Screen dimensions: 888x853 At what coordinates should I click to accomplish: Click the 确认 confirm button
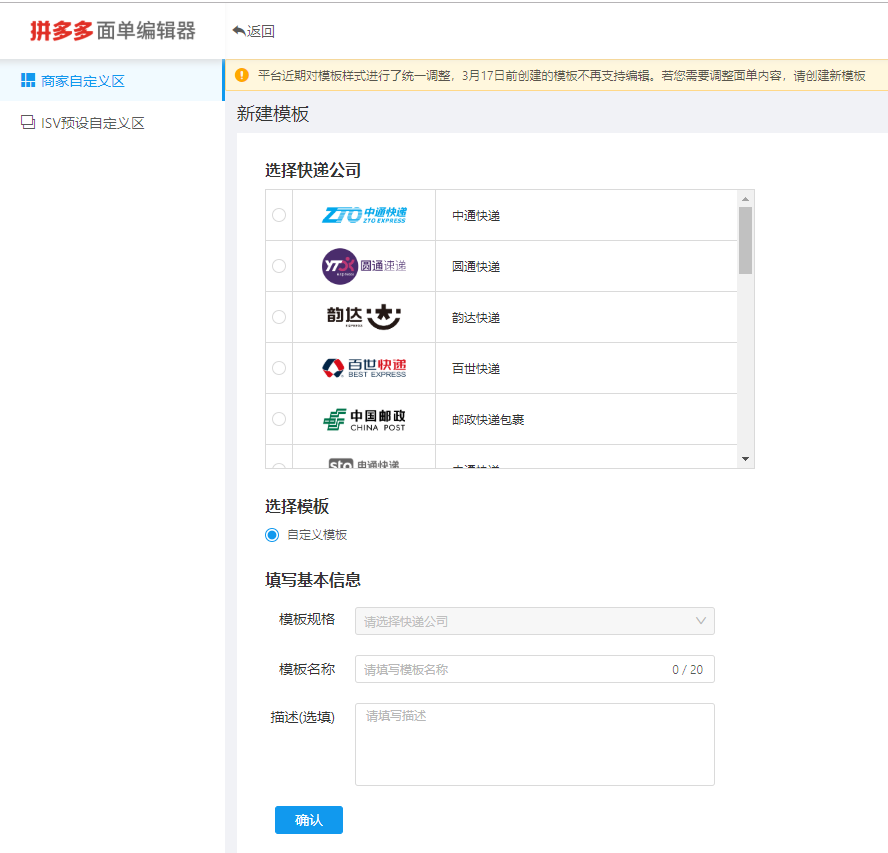309,820
